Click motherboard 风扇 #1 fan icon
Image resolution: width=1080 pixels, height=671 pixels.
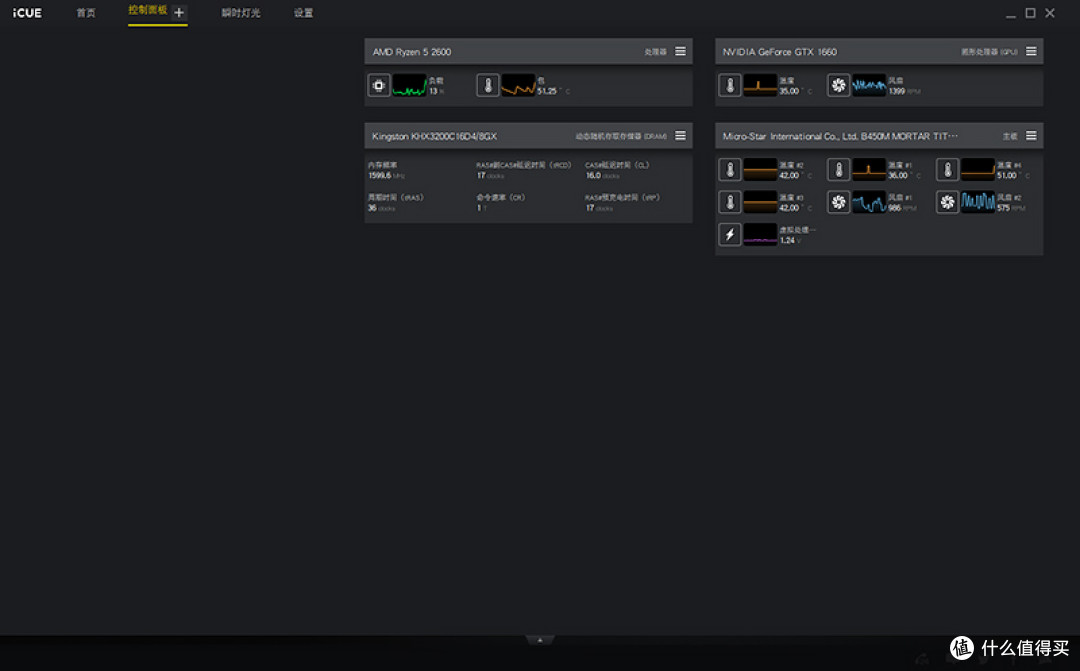tap(838, 202)
